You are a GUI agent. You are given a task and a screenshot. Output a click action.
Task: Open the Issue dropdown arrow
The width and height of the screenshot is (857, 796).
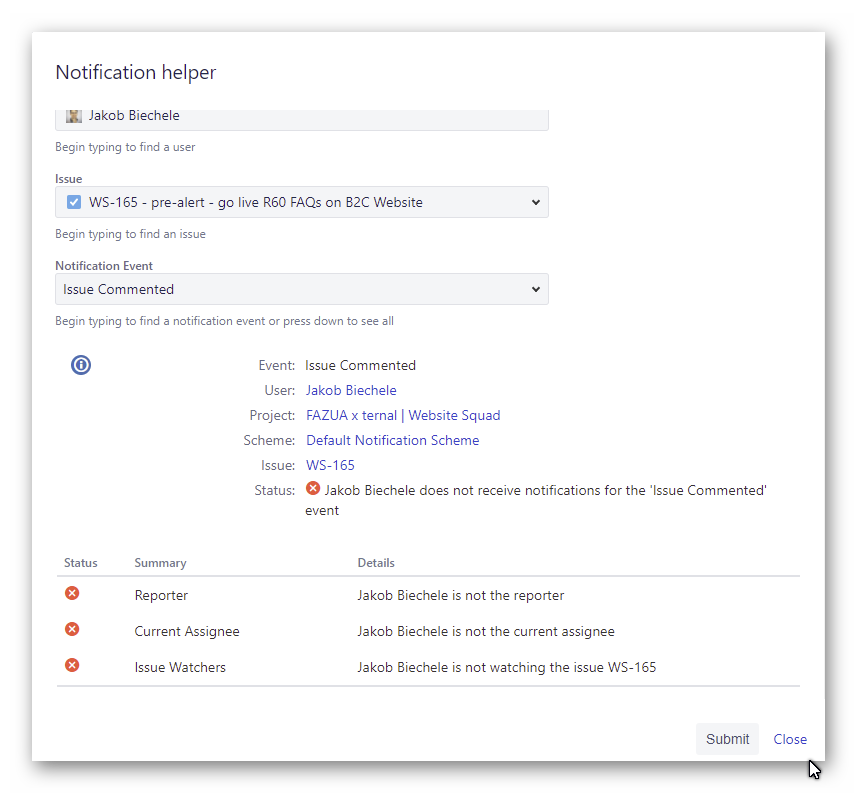coord(536,202)
